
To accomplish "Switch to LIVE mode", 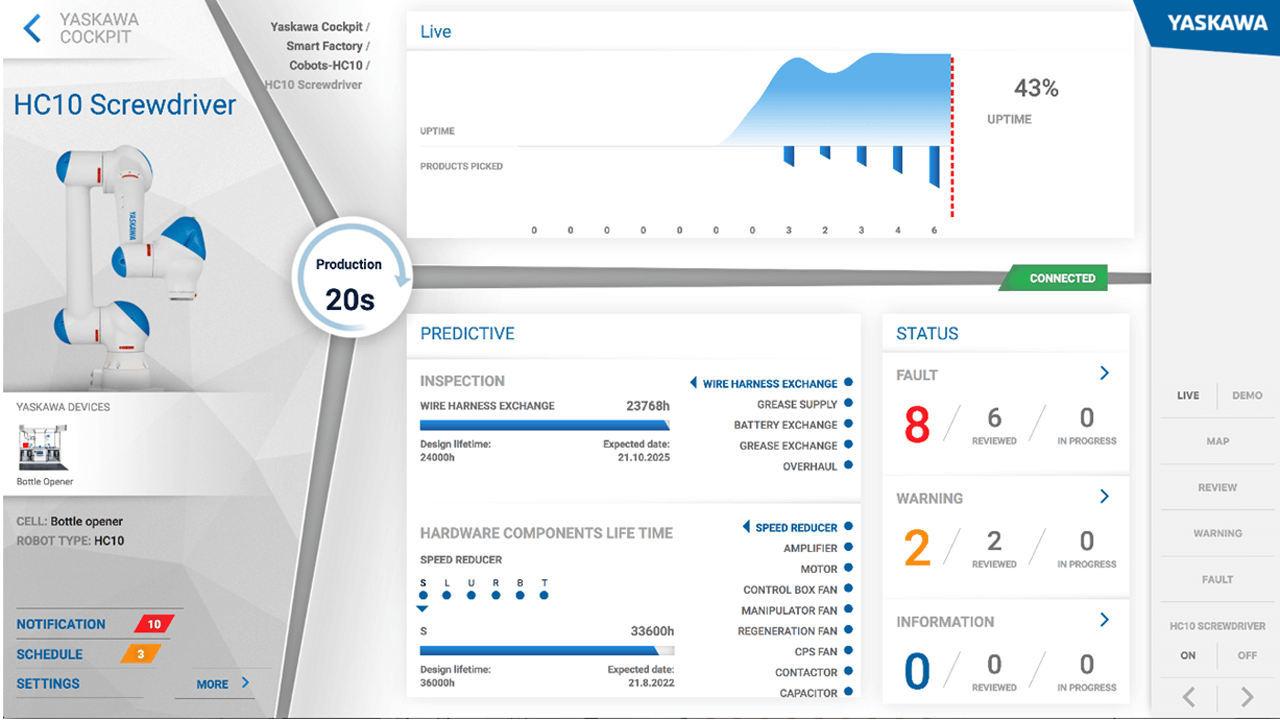I will pos(1188,395).
